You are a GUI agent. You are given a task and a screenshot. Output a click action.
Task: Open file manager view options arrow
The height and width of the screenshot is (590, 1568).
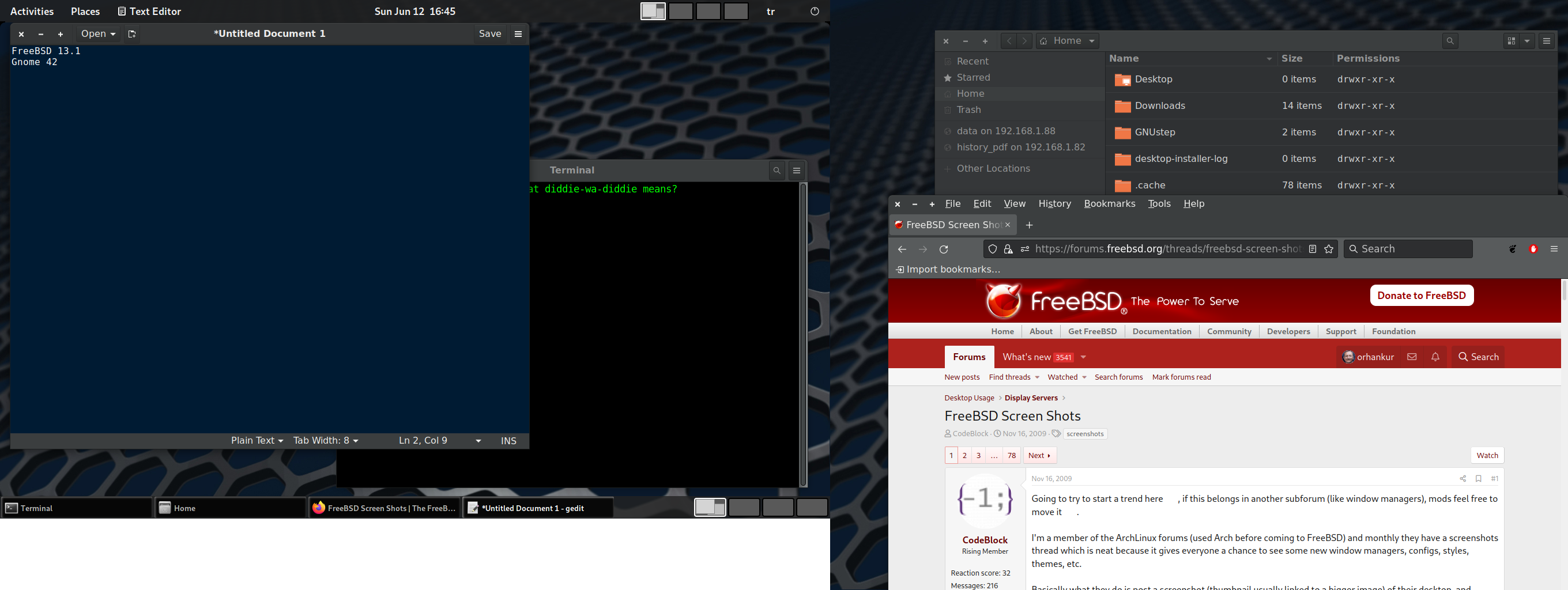tap(1527, 41)
